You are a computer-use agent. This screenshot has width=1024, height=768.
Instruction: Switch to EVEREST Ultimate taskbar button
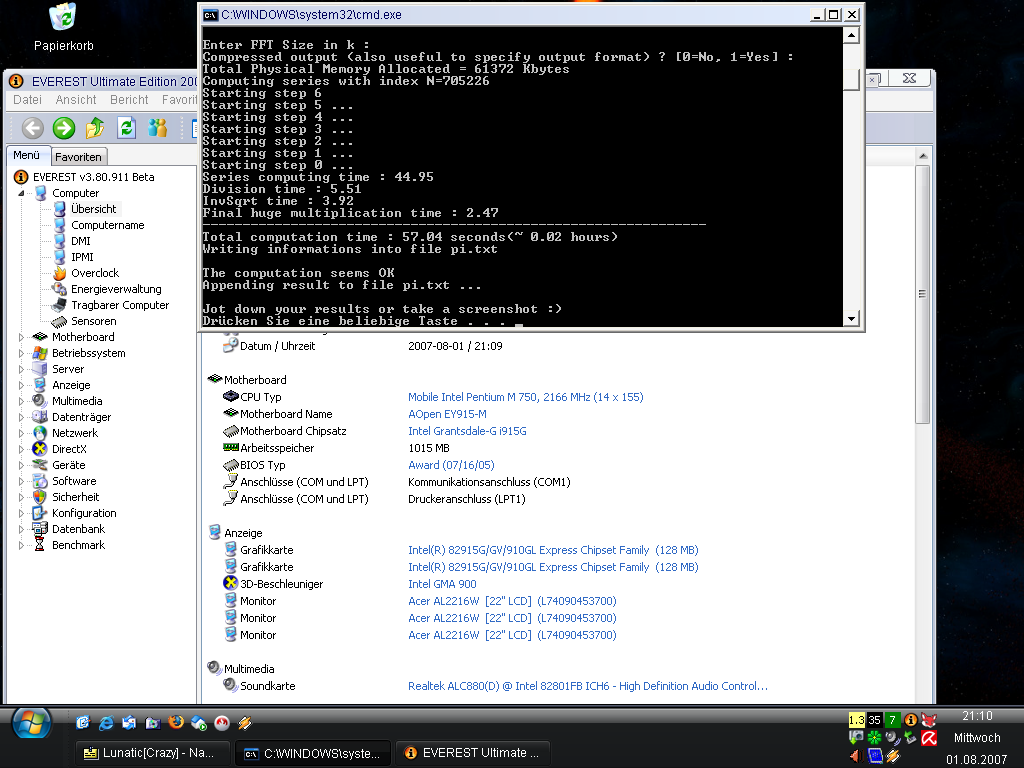pyautogui.click(x=473, y=753)
